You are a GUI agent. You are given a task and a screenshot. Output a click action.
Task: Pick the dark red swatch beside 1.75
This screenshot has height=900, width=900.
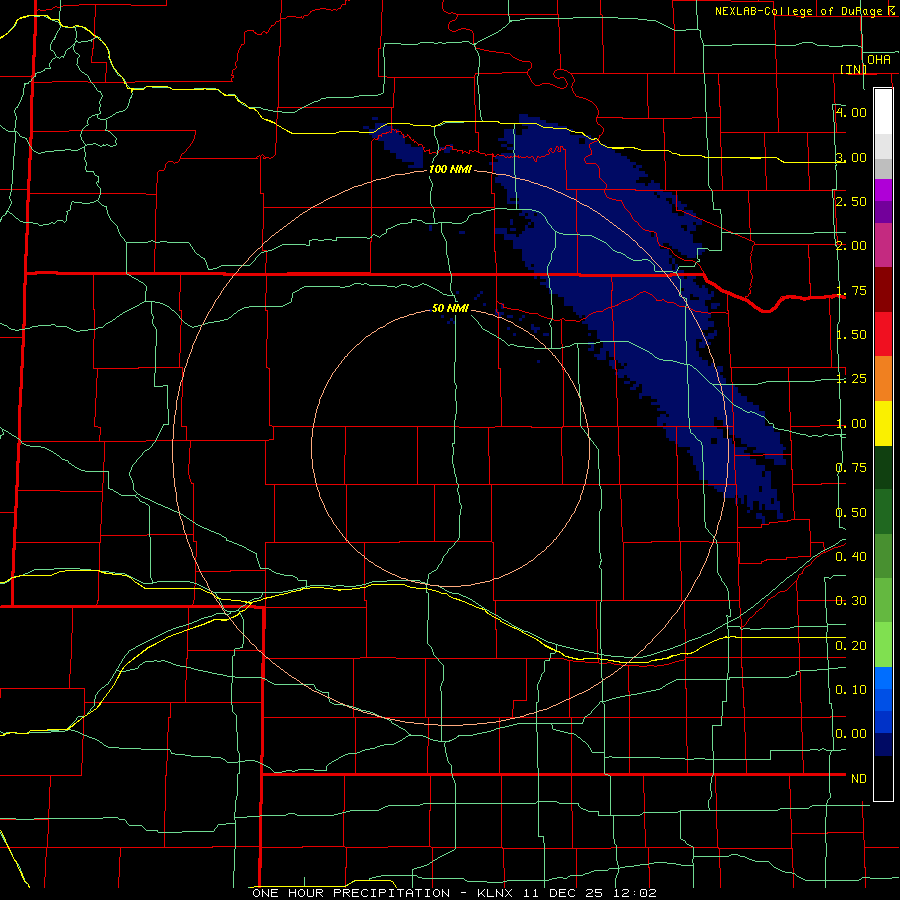click(x=883, y=289)
